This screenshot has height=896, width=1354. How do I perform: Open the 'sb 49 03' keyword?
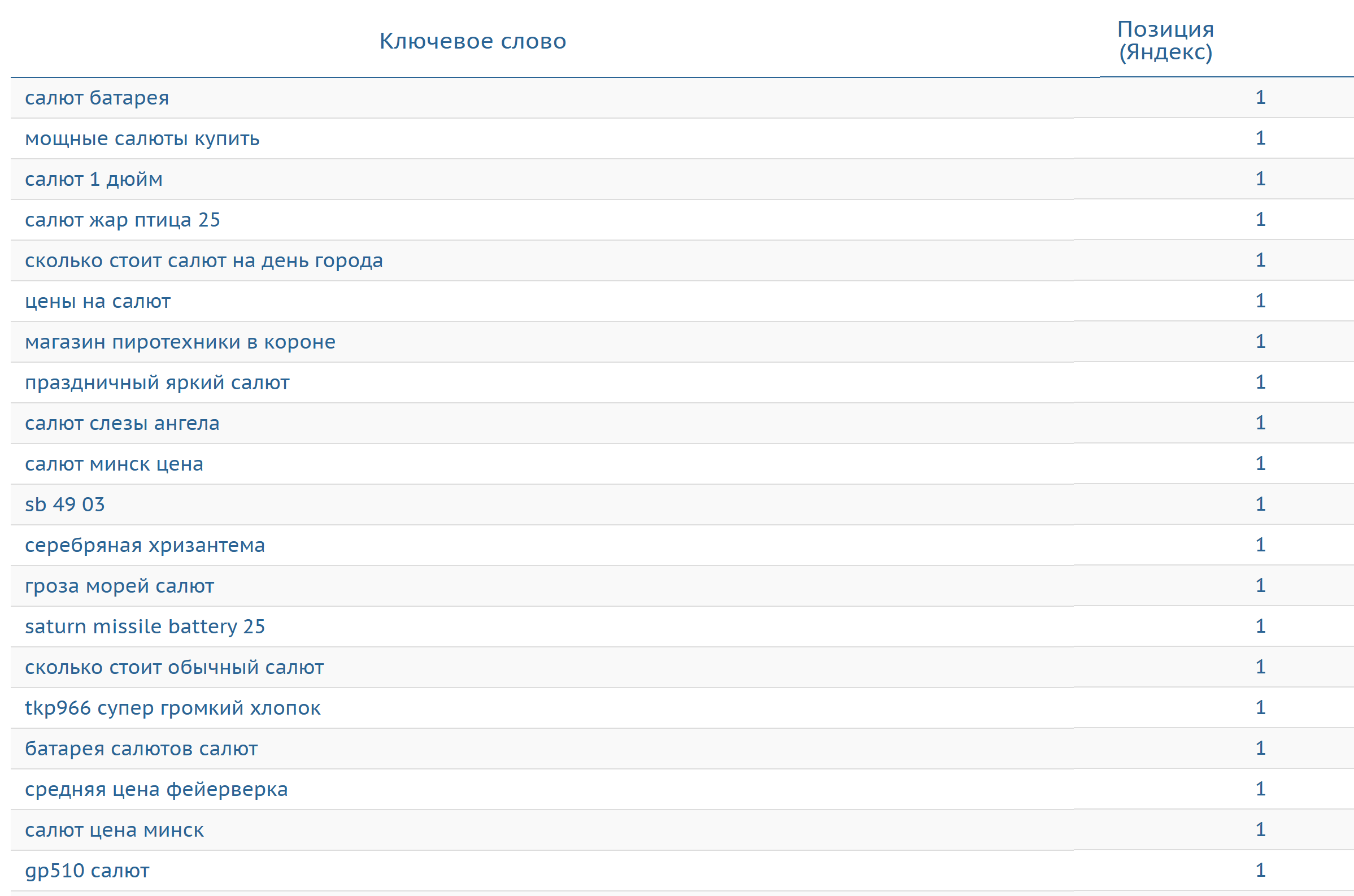click(64, 504)
